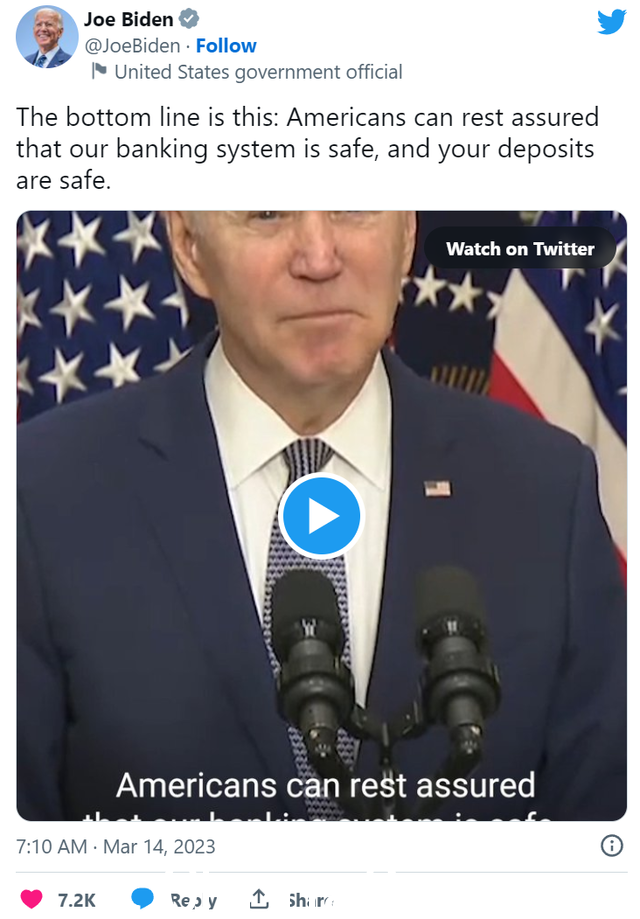Click the video caption Americans can rest assured
The image size is (640, 919).
[x=325, y=785]
